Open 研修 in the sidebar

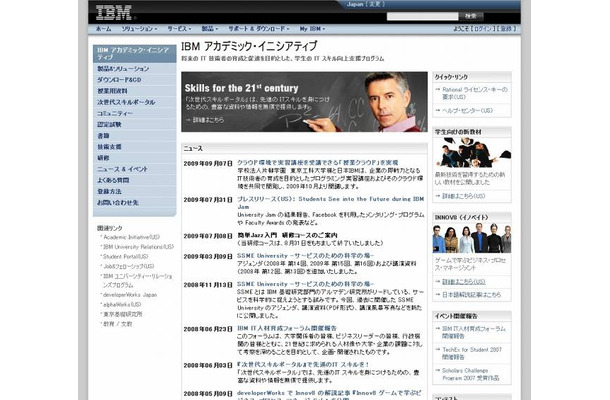pos(103,158)
